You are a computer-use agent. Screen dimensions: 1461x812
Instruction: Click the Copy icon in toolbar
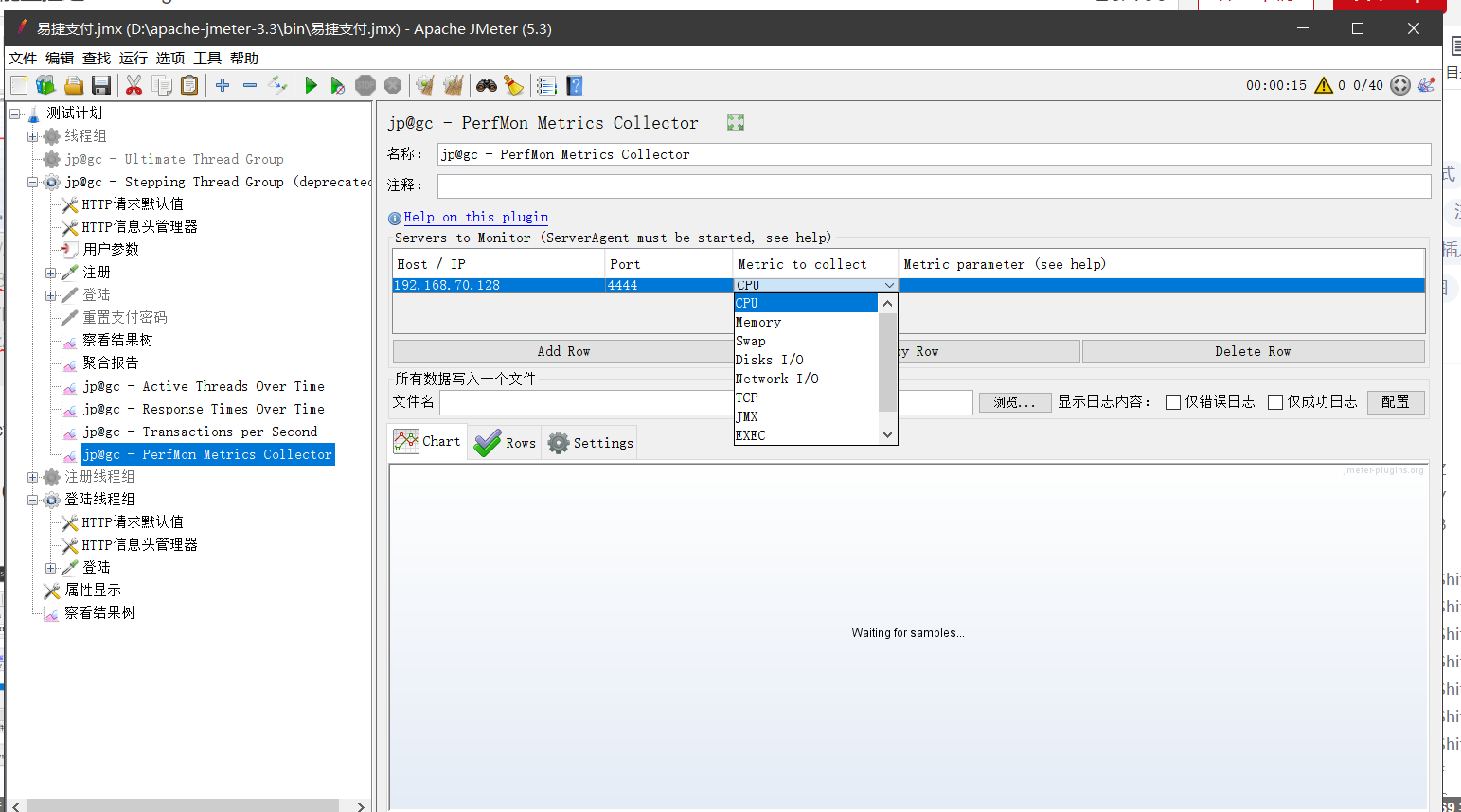pyautogui.click(x=162, y=85)
